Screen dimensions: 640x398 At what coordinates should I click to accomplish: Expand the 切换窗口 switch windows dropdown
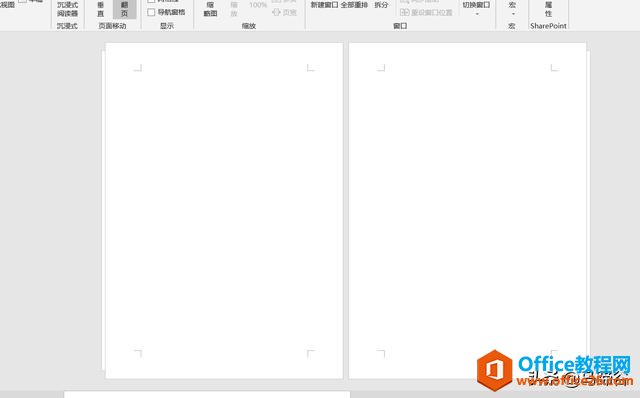coord(476,8)
